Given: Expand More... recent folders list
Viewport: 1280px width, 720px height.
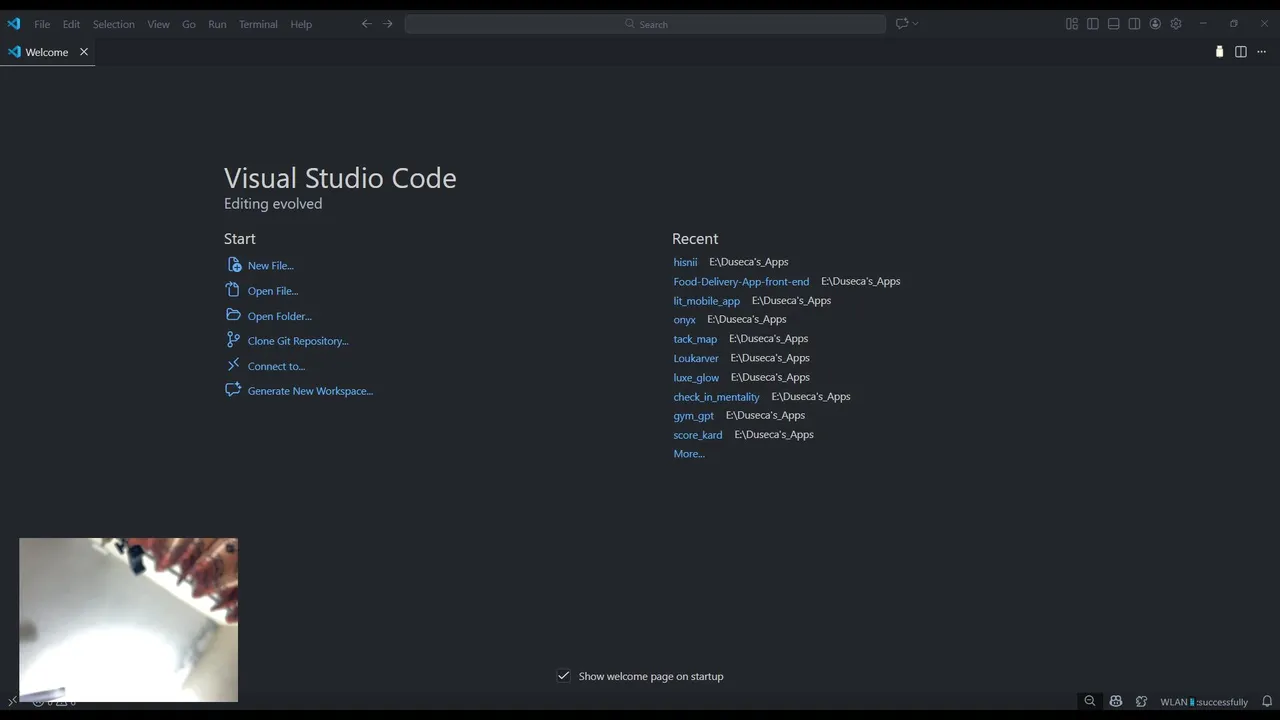Looking at the screenshot, I should point(689,454).
